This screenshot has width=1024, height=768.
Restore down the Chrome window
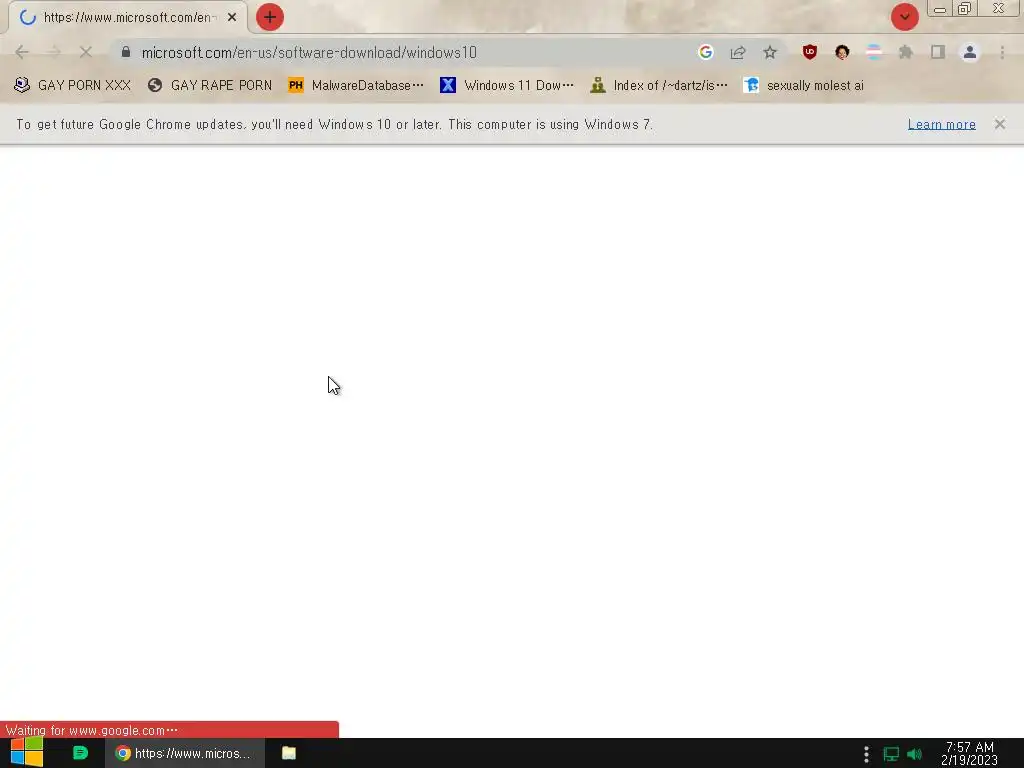(964, 9)
